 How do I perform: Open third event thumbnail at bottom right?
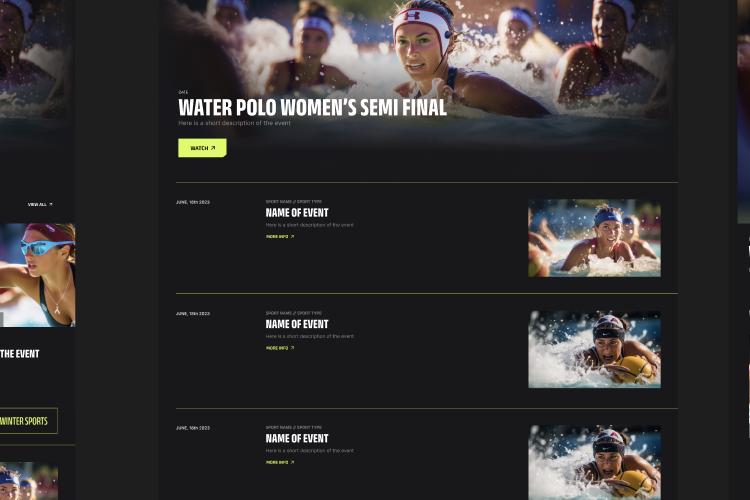click(595, 463)
